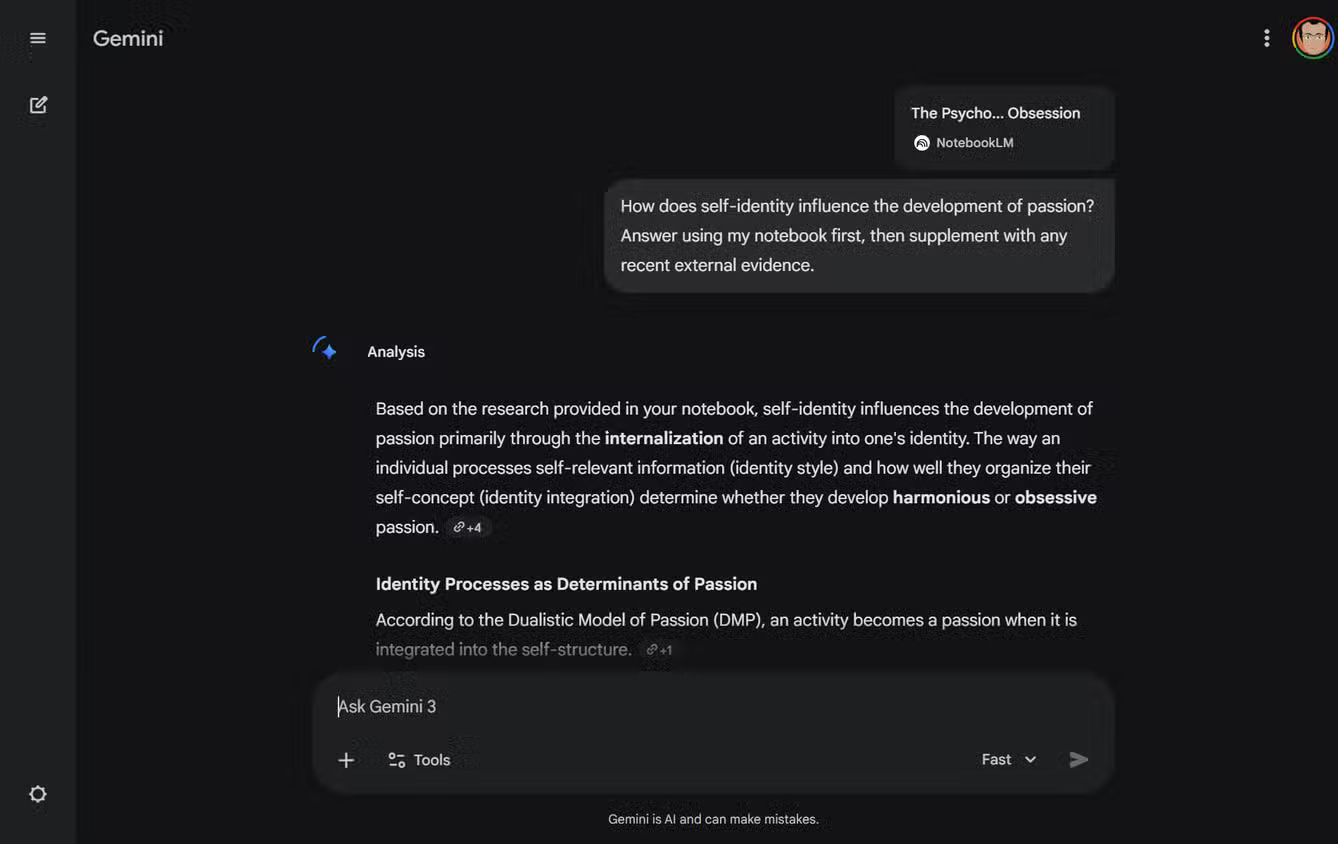This screenshot has height=844, width=1338.
Task: Click the Gemini logo title
Action: 128,38
